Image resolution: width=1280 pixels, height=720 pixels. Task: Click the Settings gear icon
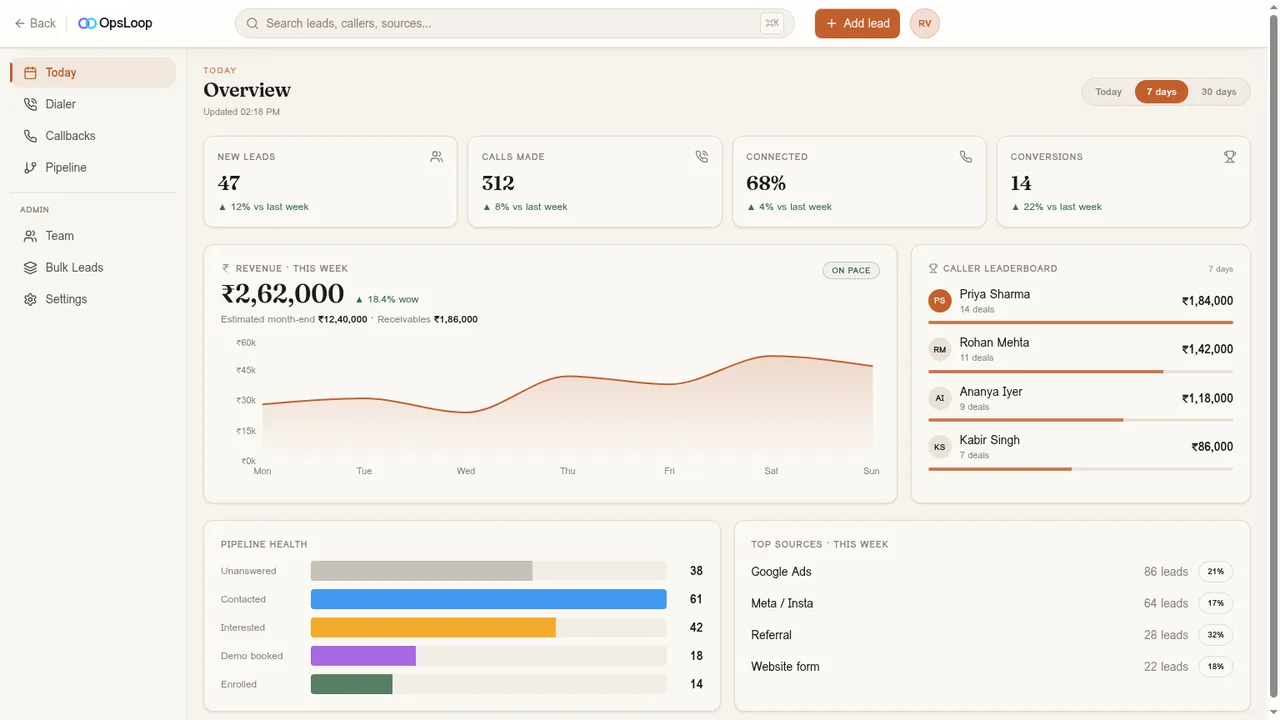pyautogui.click(x=30, y=299)
